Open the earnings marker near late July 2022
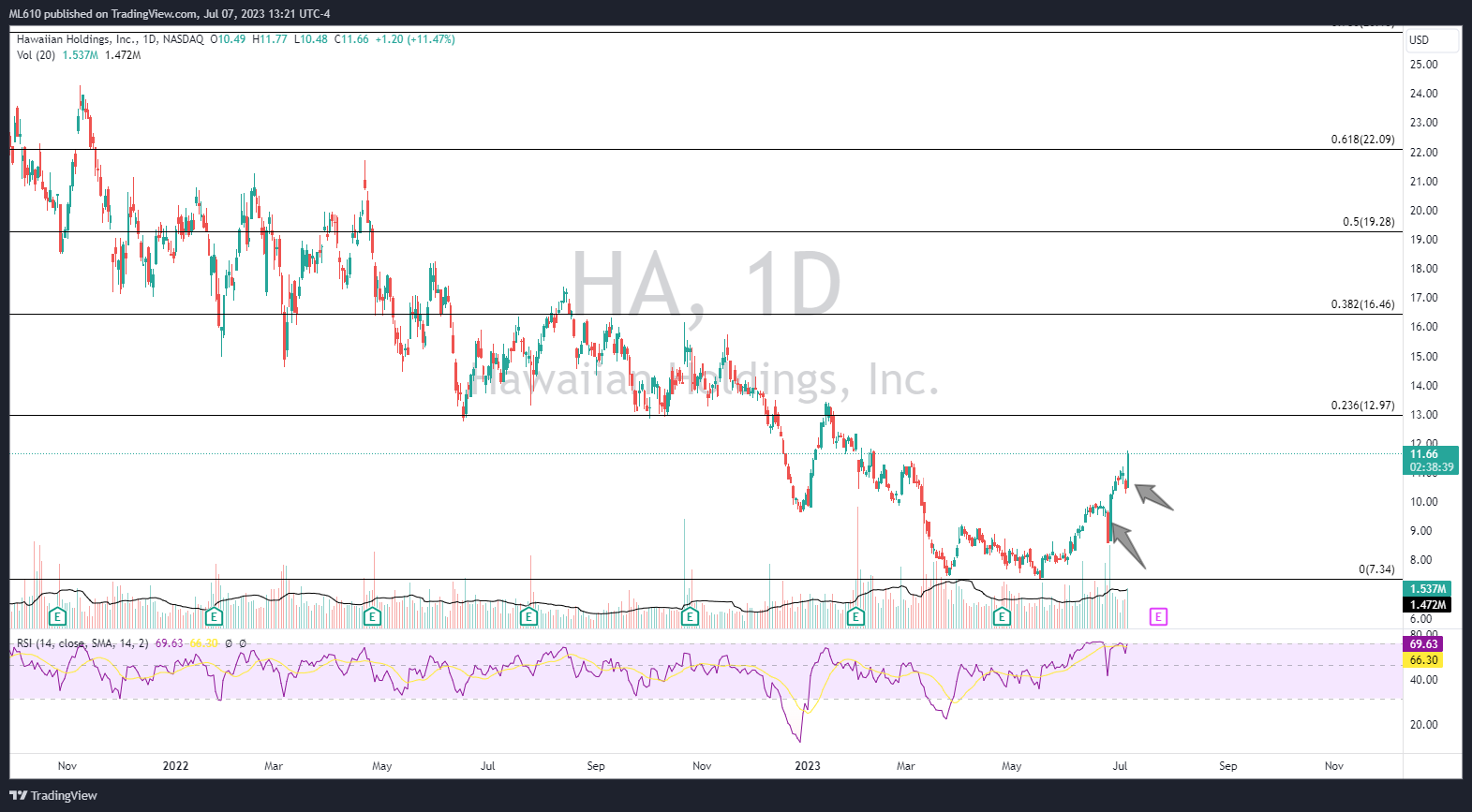 [x=528, y=616]
